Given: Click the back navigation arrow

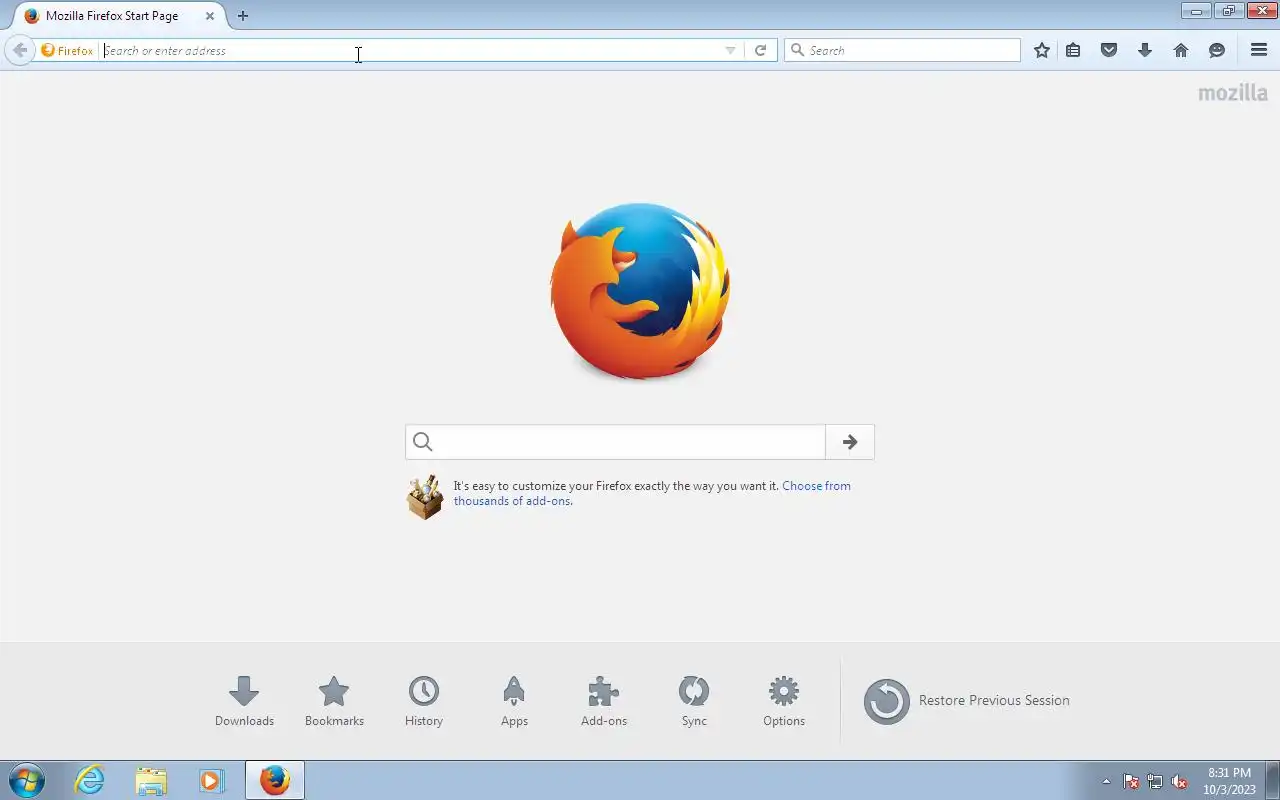Looking at the screenshot, I should pos(20,50).
